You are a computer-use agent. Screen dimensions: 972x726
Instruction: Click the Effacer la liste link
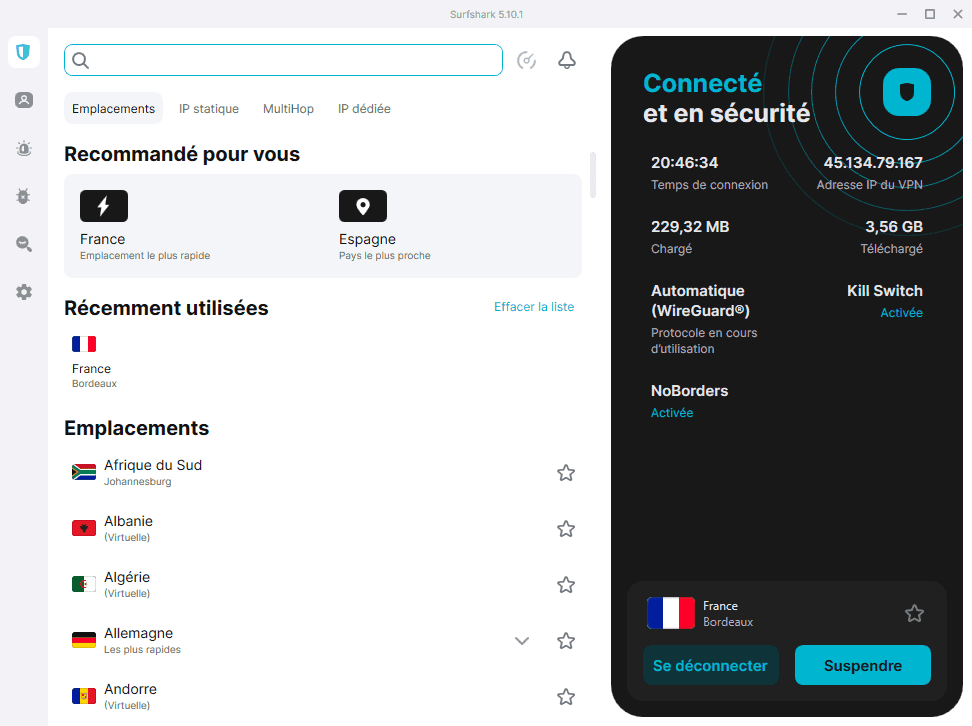[x=534, y=306]
